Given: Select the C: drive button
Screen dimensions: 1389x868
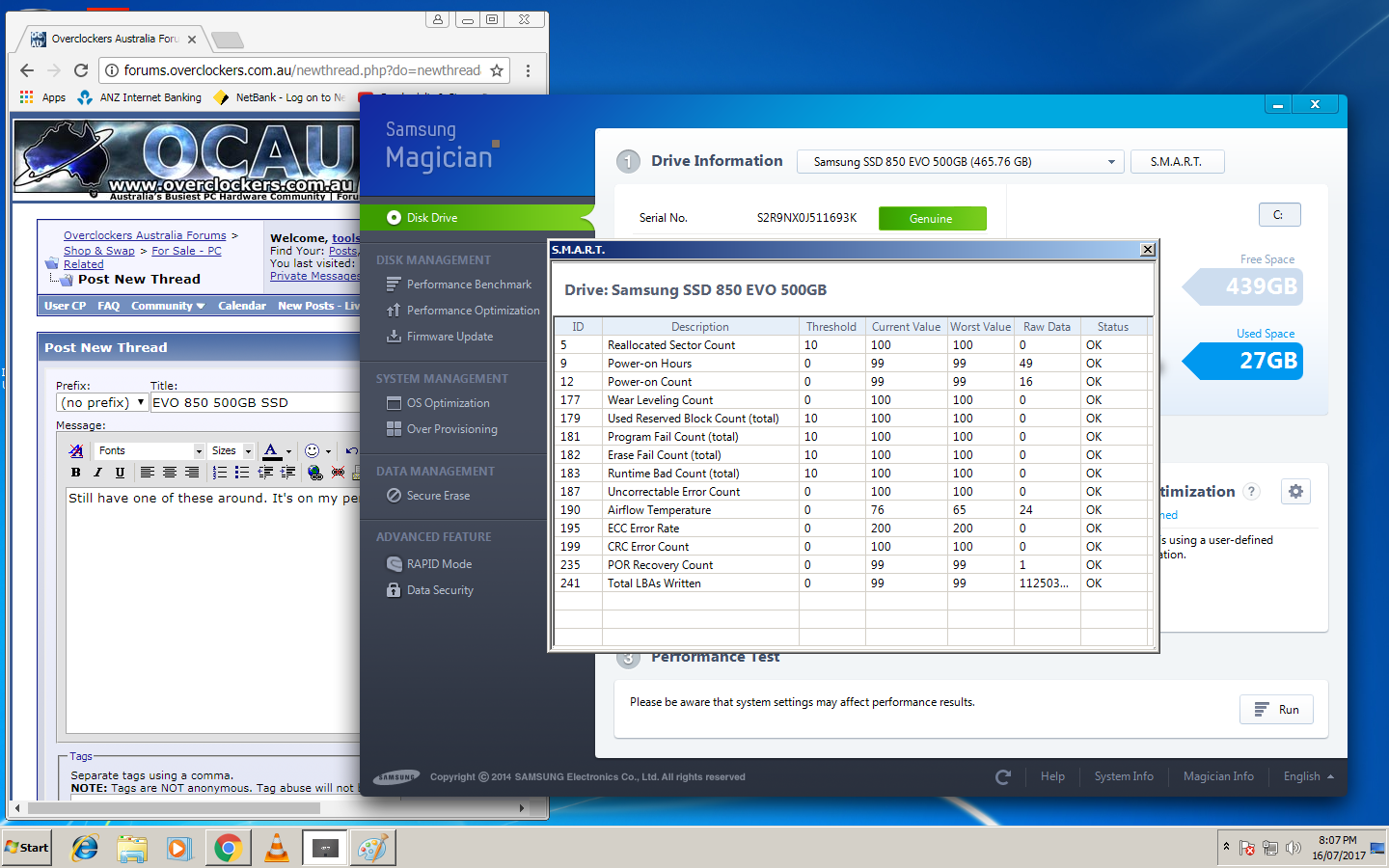Looking at the screenshot, I should (x=1279, y=215).
